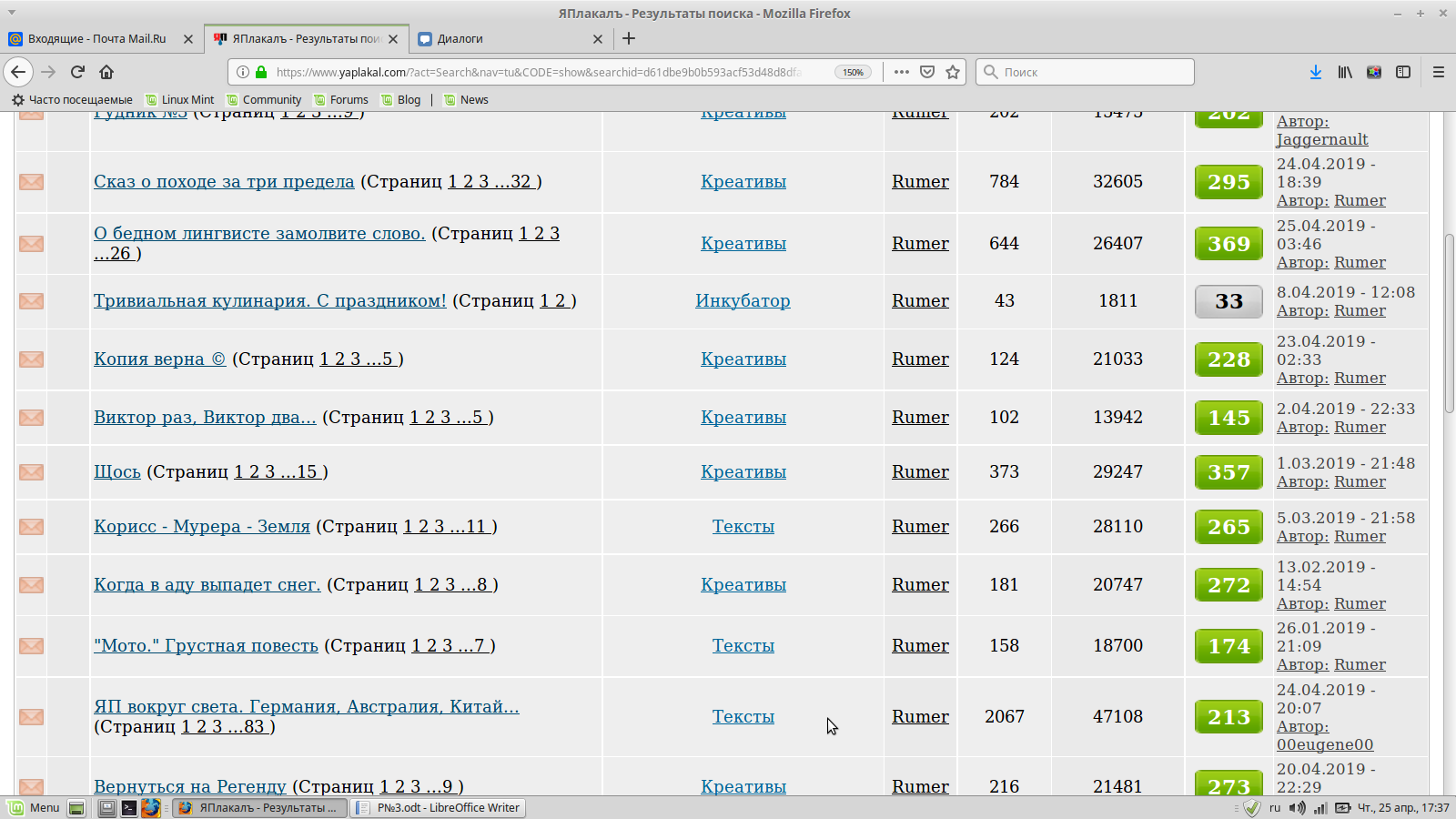The width and height of the screenshot is (1456, 819).
Task: Click rating badge 174
Action: click(x=1228, y=646)
